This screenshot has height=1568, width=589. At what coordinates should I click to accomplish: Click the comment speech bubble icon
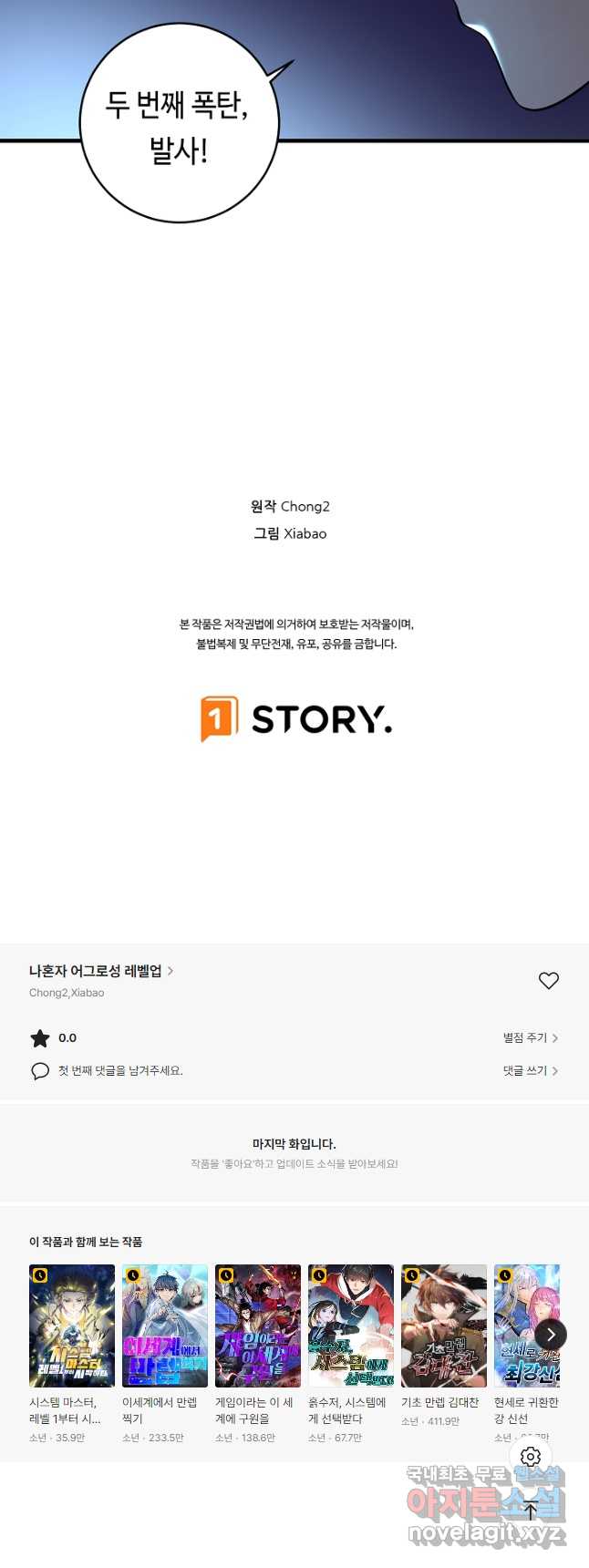40,1071
